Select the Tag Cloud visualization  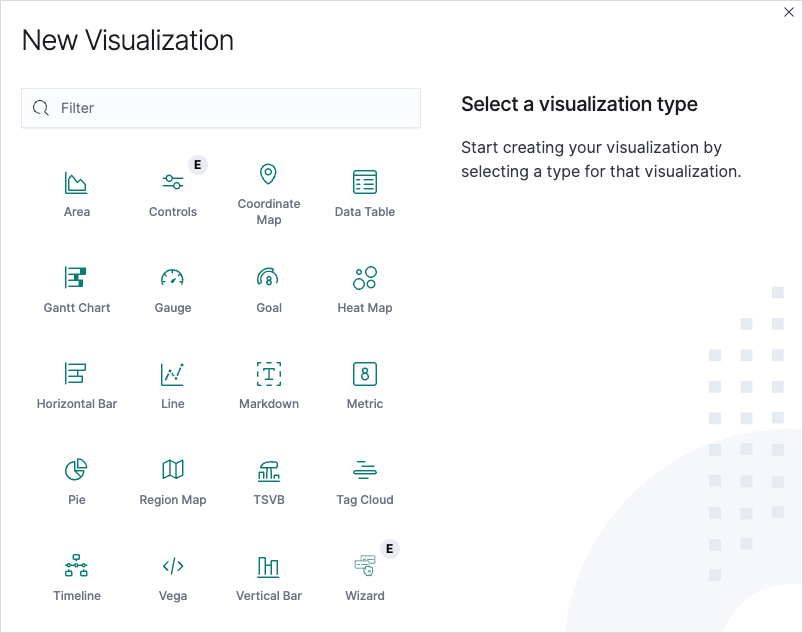tap(365, 482)
